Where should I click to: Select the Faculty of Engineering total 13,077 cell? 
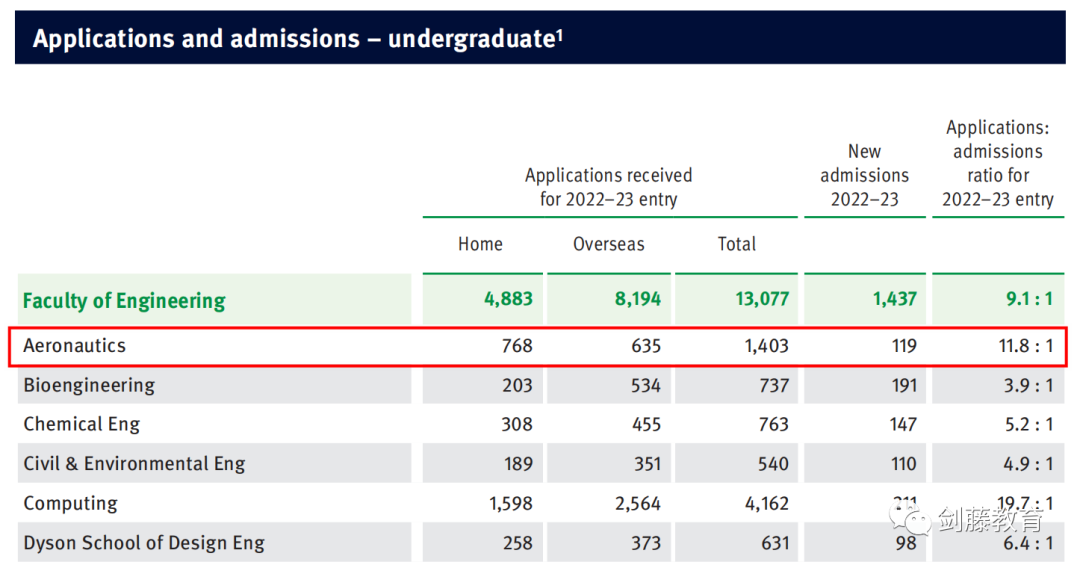761,299
